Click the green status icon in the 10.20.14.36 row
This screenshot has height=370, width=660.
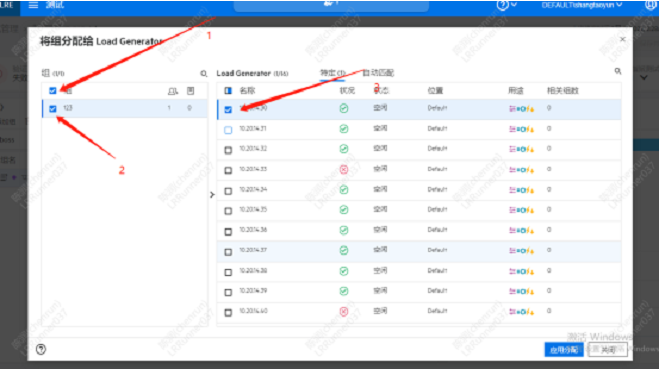tap(344, 230)
